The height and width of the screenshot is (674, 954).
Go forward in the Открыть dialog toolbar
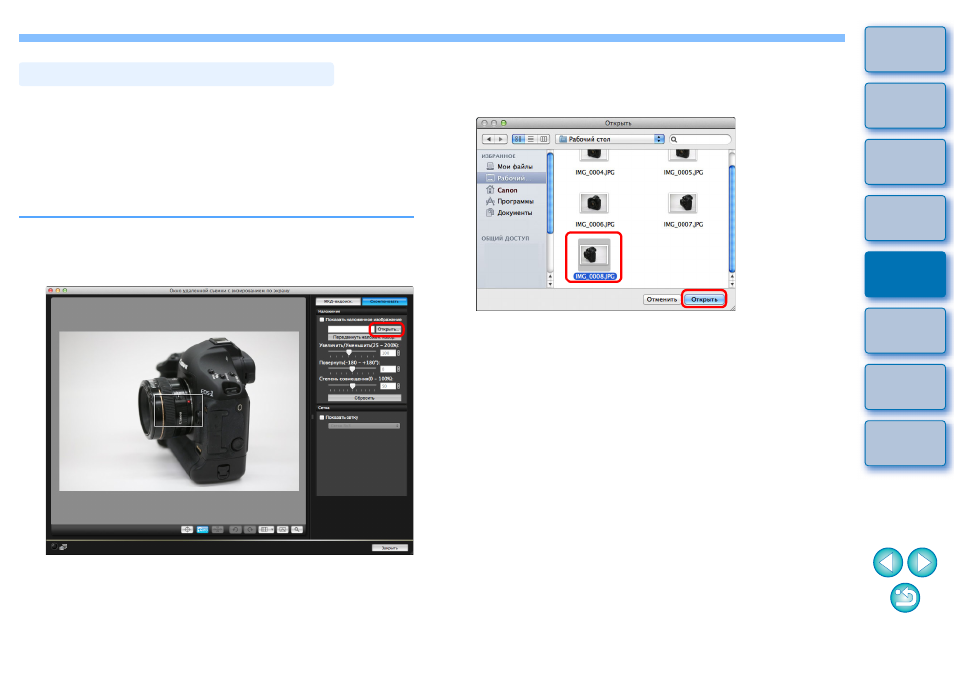[501, 139]
